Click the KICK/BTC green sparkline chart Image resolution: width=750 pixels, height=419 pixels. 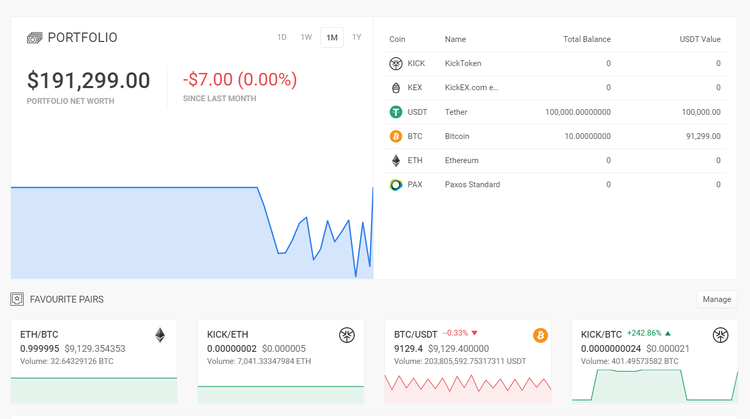coord(655,386)
